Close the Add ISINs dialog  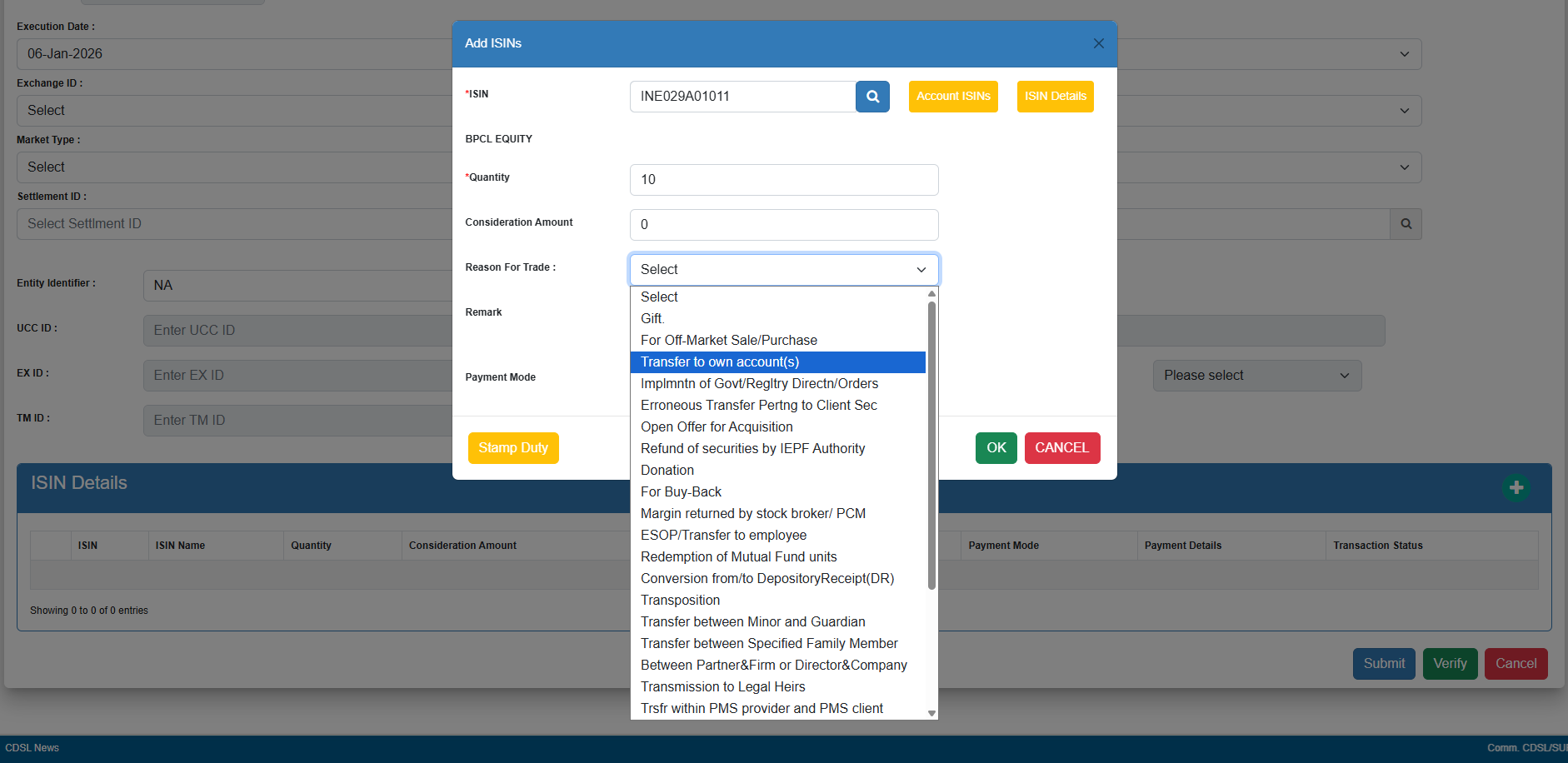coord(1098,43)
